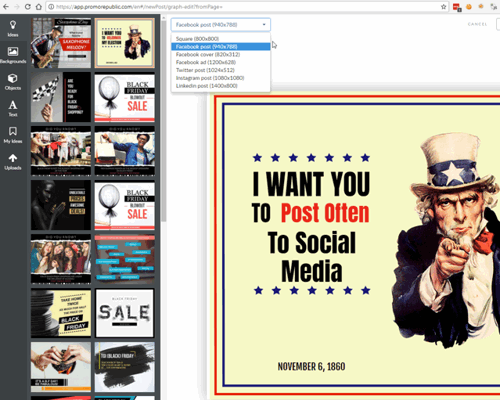Choose Instagram post (1080x1080) option
The width and height of the screenshot is (500, 400).
click(221, 78)
